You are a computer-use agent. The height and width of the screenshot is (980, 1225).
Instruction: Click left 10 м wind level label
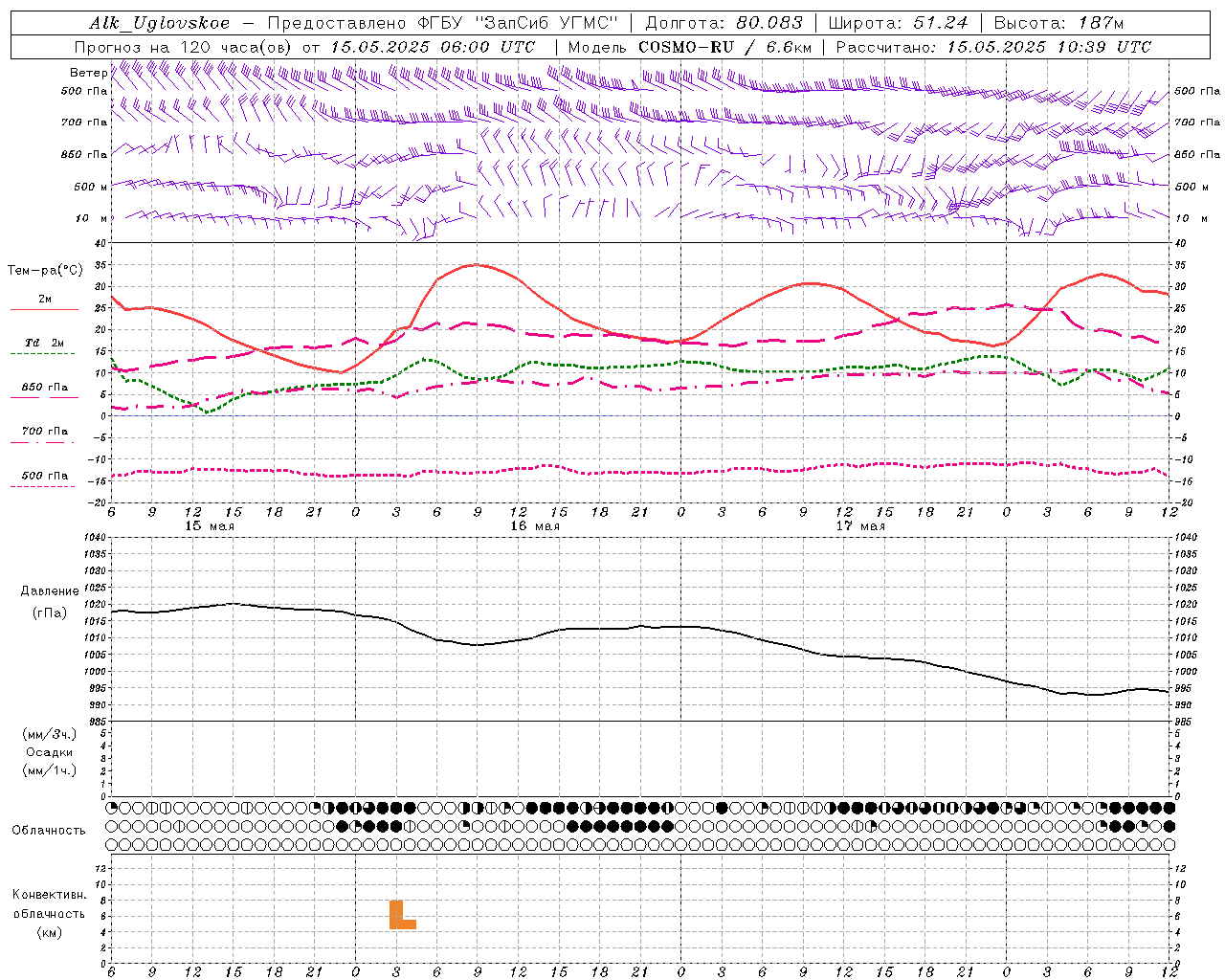coord(91,218)
